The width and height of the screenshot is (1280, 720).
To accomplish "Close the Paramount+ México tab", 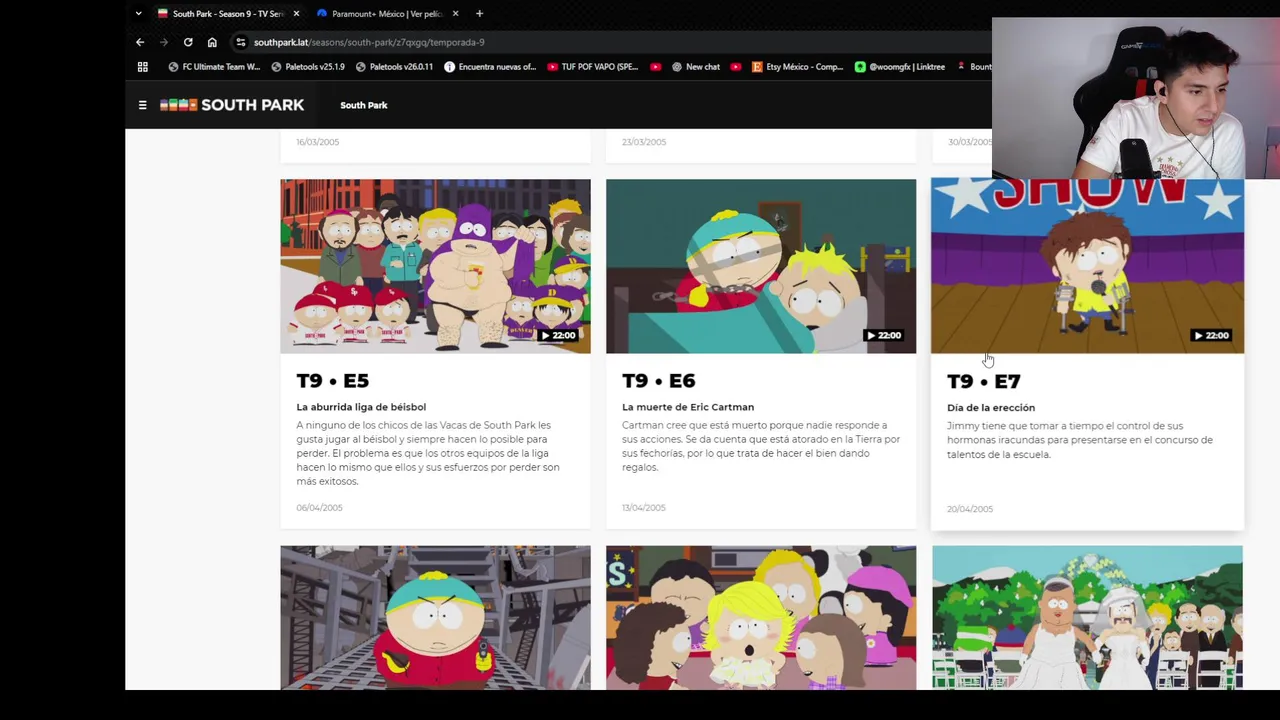I will [x=455, y=14].
